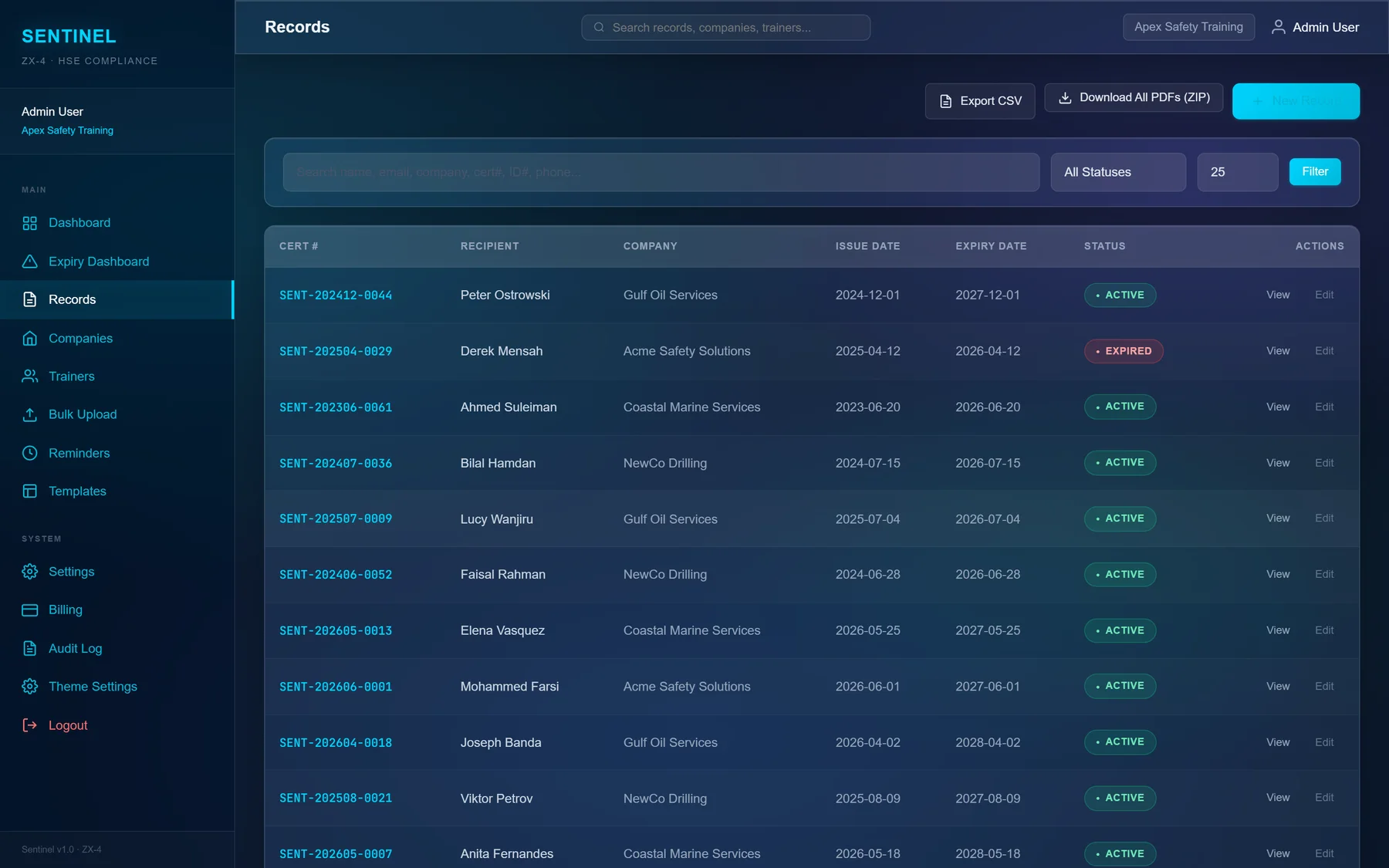View Anita Fernandes's record

1278,853
